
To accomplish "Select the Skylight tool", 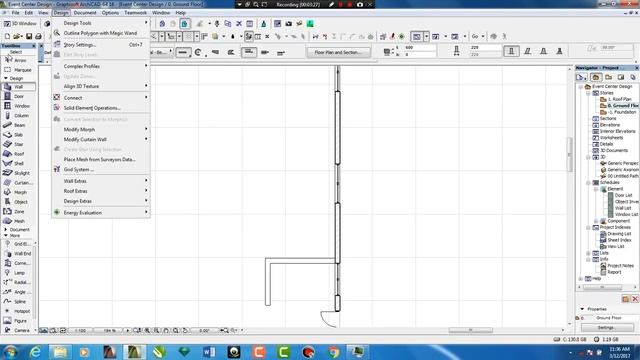I will click(18, 173).
